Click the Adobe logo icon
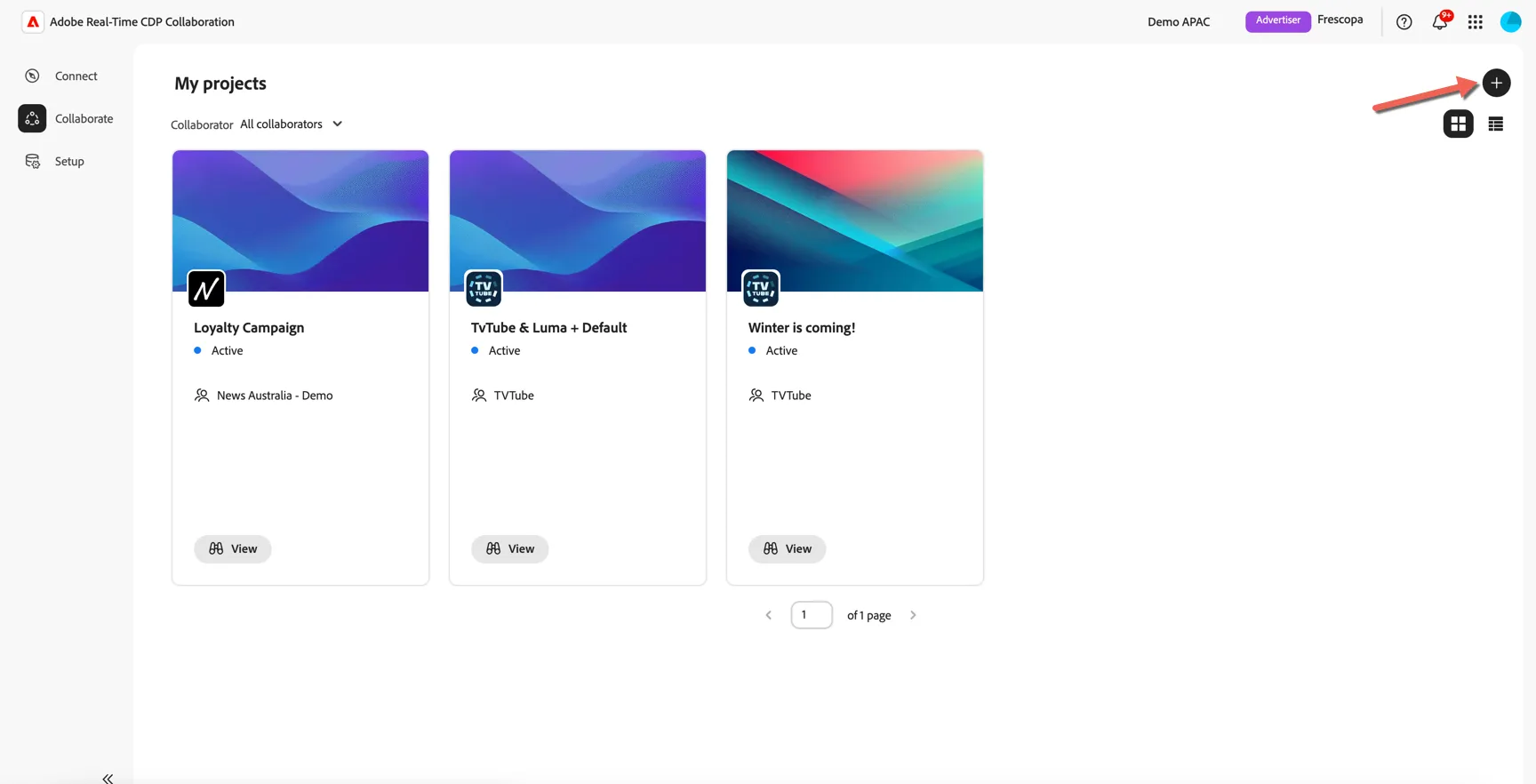The height and width of the screenshot is (784, 1536). 33,21
